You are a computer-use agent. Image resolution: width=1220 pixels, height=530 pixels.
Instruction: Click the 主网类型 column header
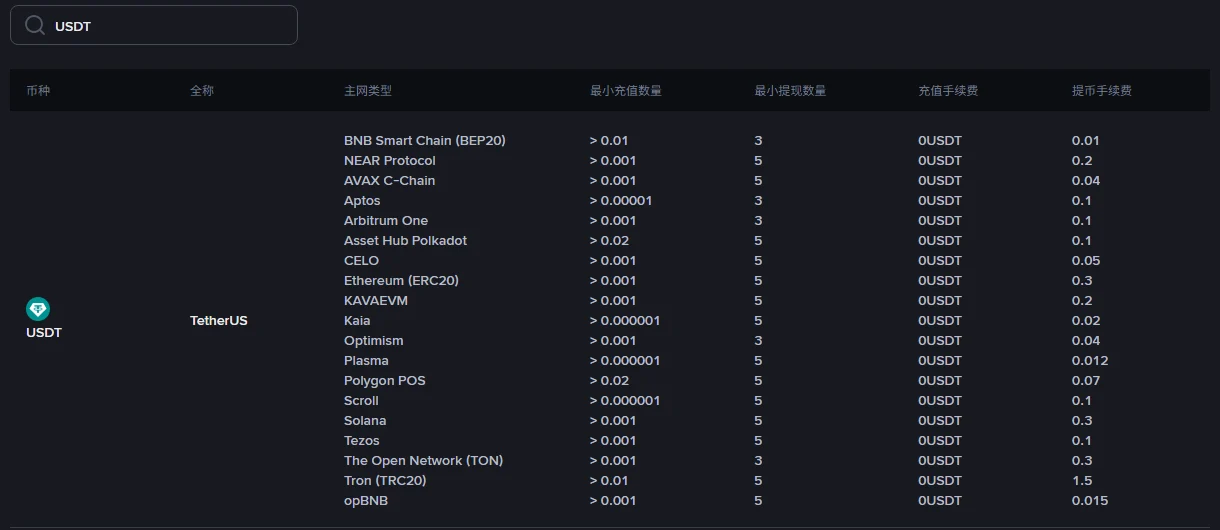368,91
